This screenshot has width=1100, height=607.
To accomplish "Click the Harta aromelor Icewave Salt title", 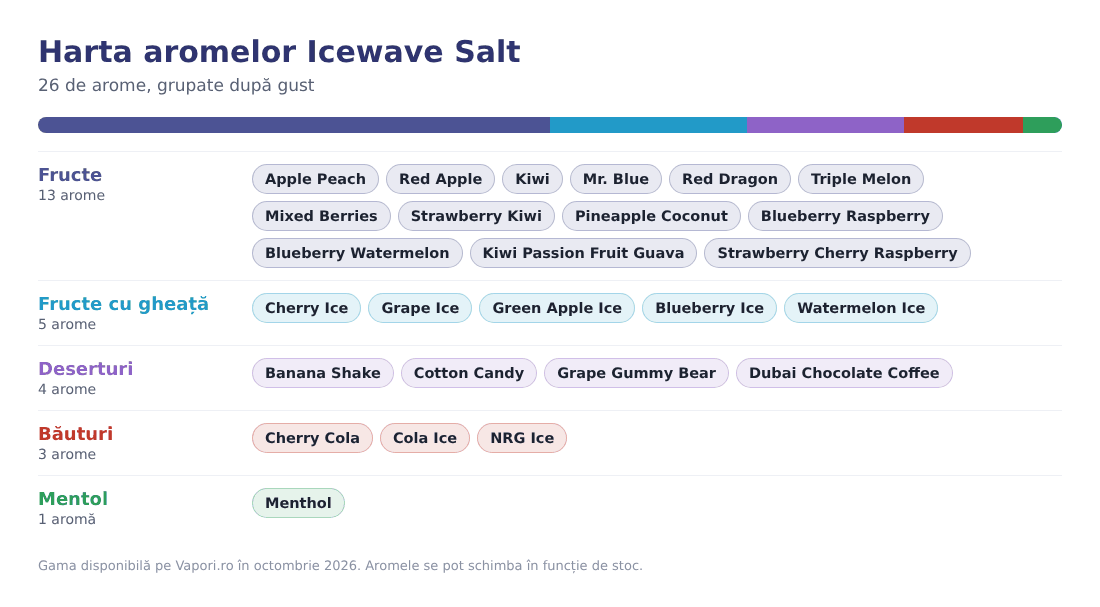I will [279, 52].
